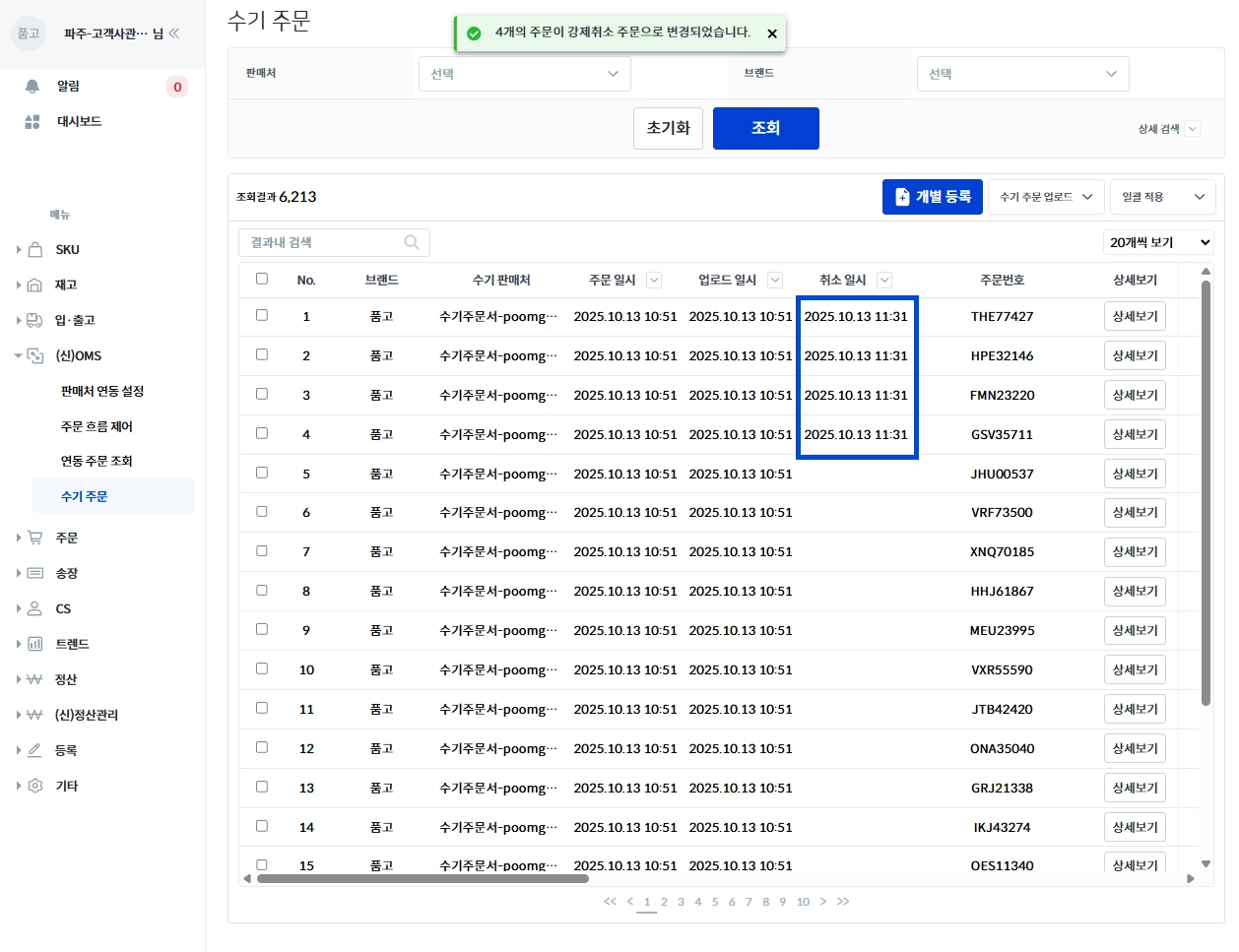Open the 판매처 선택 dropdown

525,74
